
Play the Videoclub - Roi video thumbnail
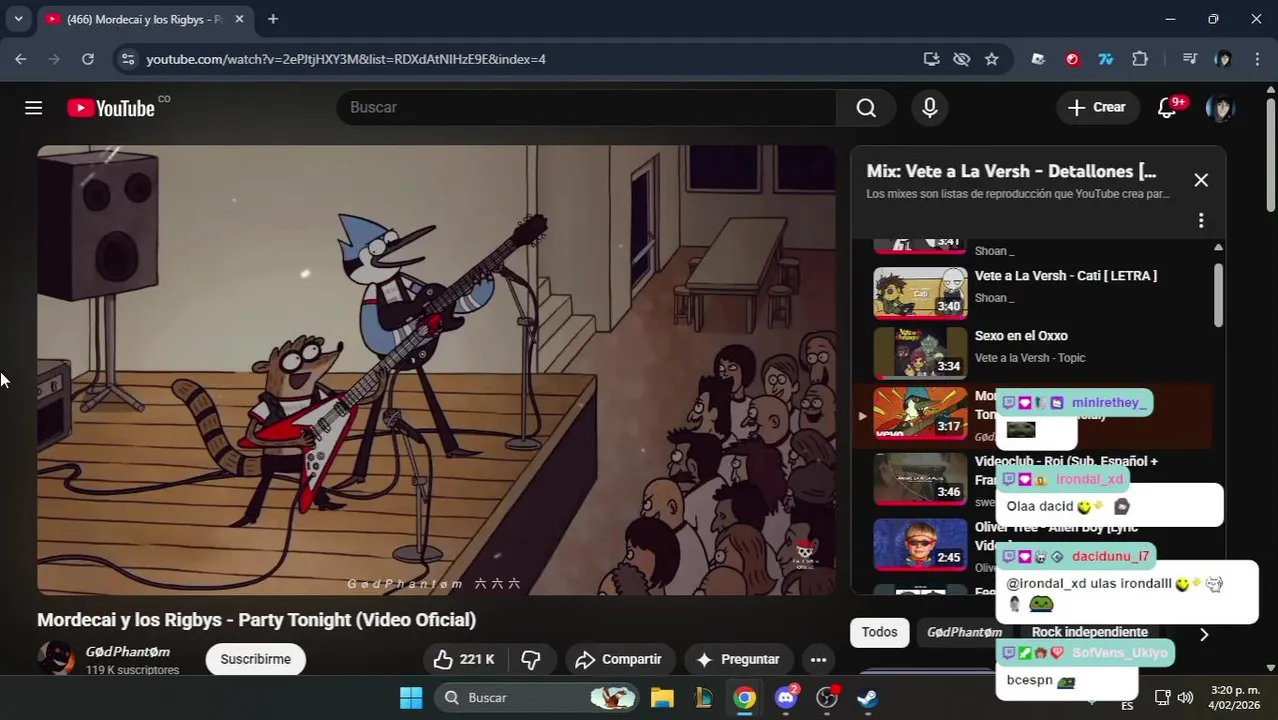(920, 479)
